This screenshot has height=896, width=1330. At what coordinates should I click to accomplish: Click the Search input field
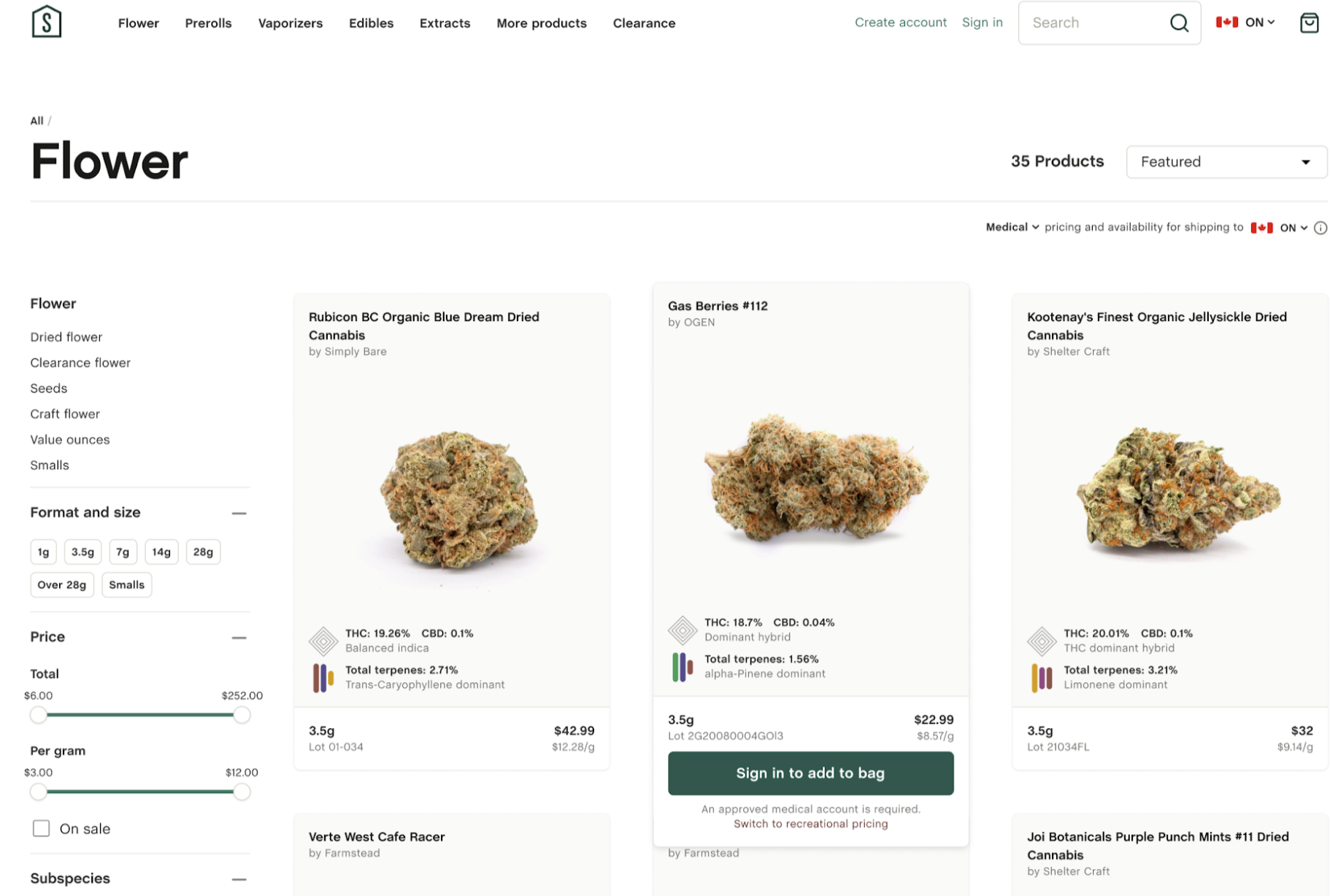1095,23
